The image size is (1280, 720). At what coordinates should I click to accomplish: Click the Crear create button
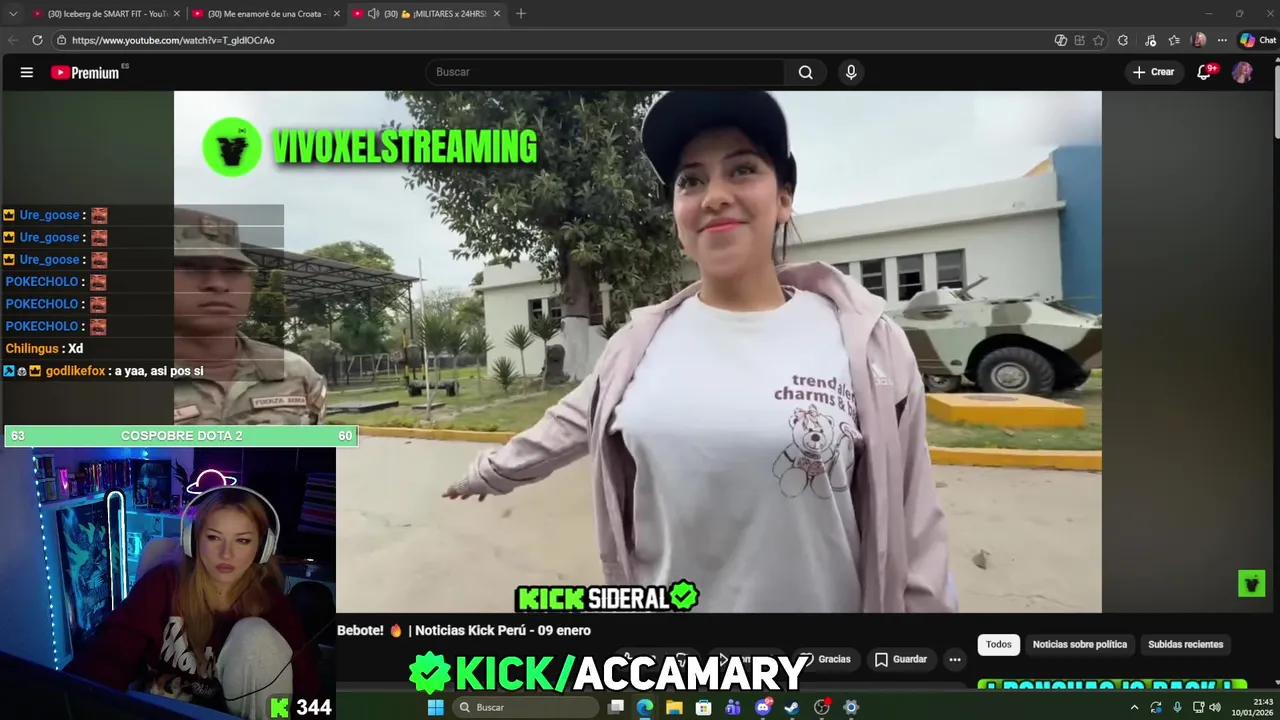[x=1153, y=72]
